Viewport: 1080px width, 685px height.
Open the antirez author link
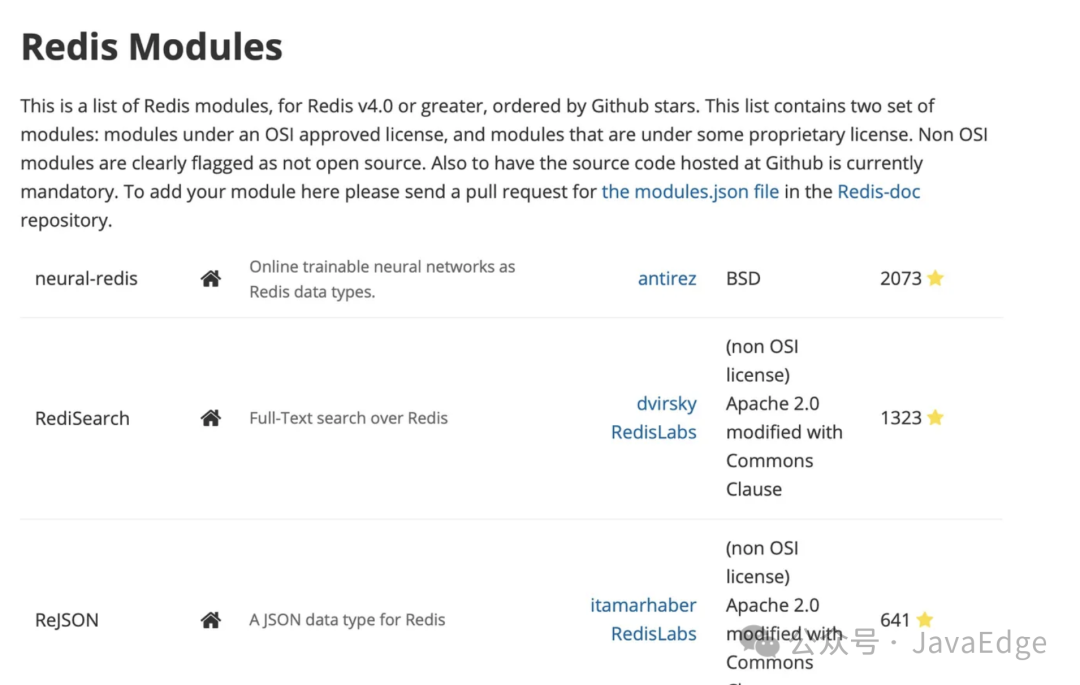(667, 279)
